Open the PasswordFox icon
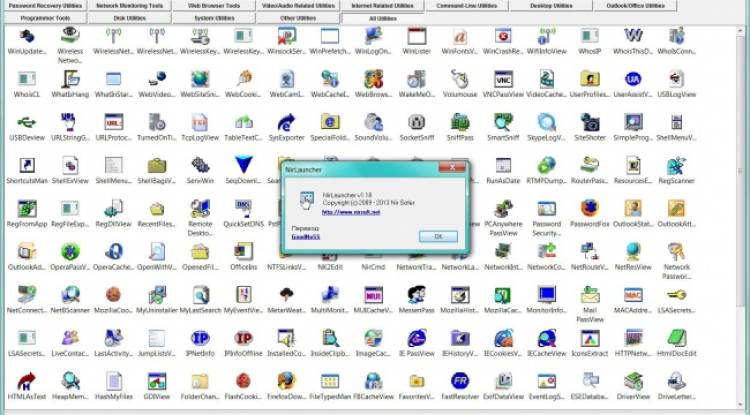The image size is (750, 415). click(590, 209)
